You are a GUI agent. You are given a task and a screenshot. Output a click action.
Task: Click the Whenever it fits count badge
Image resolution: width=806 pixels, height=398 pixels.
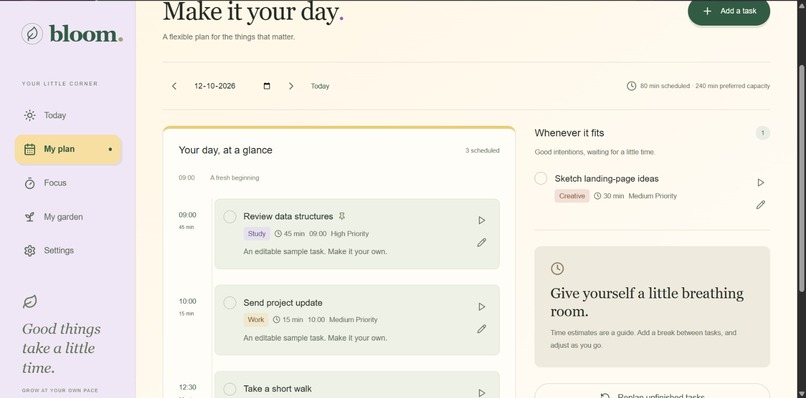tap(763, 133)
